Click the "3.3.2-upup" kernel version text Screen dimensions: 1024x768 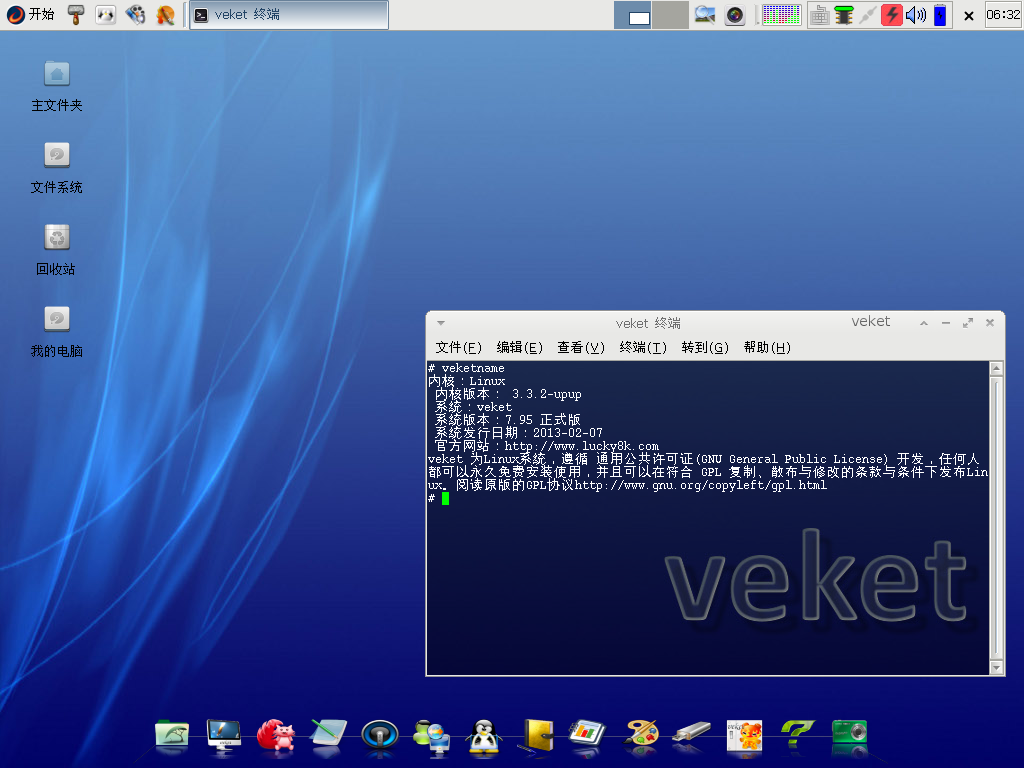(x=547, y=394)
